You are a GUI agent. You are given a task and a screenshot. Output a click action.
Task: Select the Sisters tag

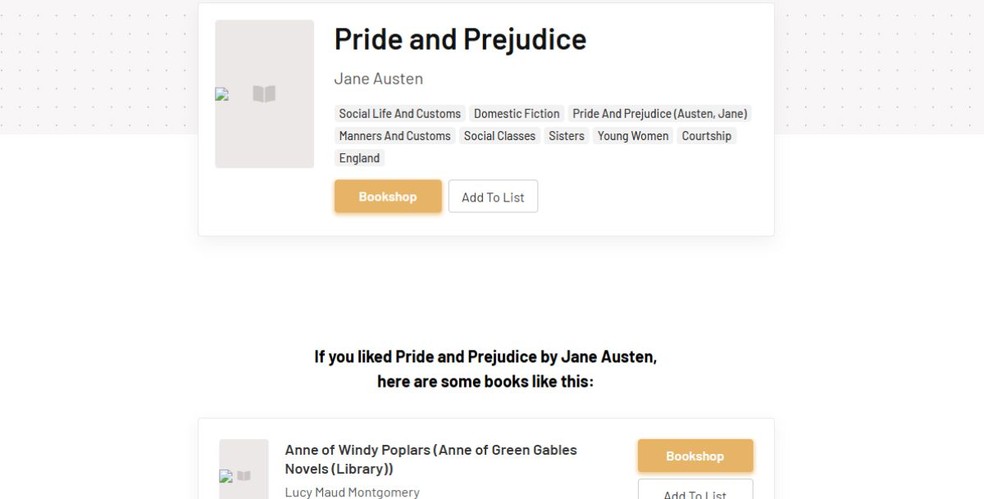[x=566, y=136]
